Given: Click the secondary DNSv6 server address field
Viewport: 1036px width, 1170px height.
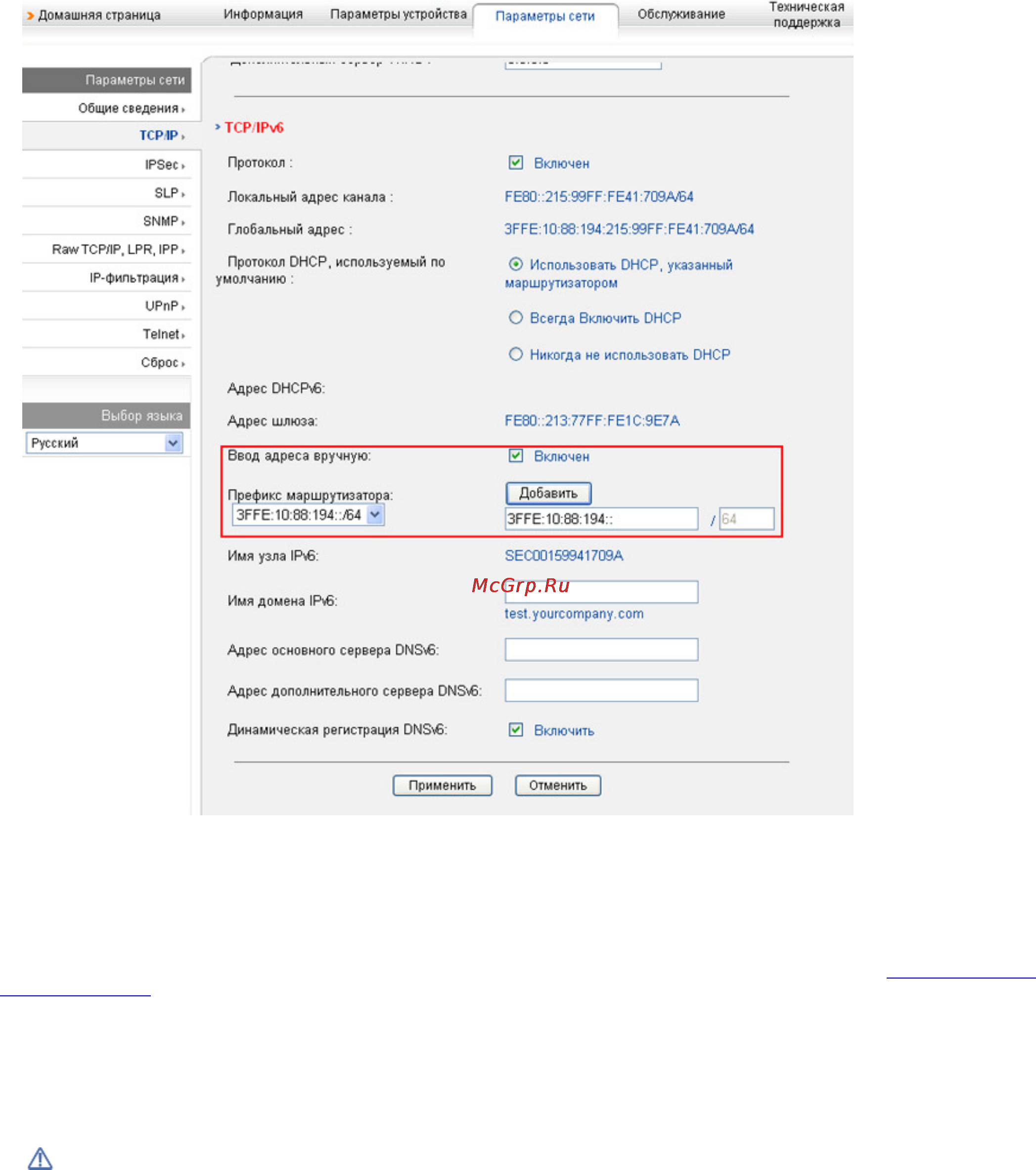Looking at the screenshot, I should coord(601,690).
